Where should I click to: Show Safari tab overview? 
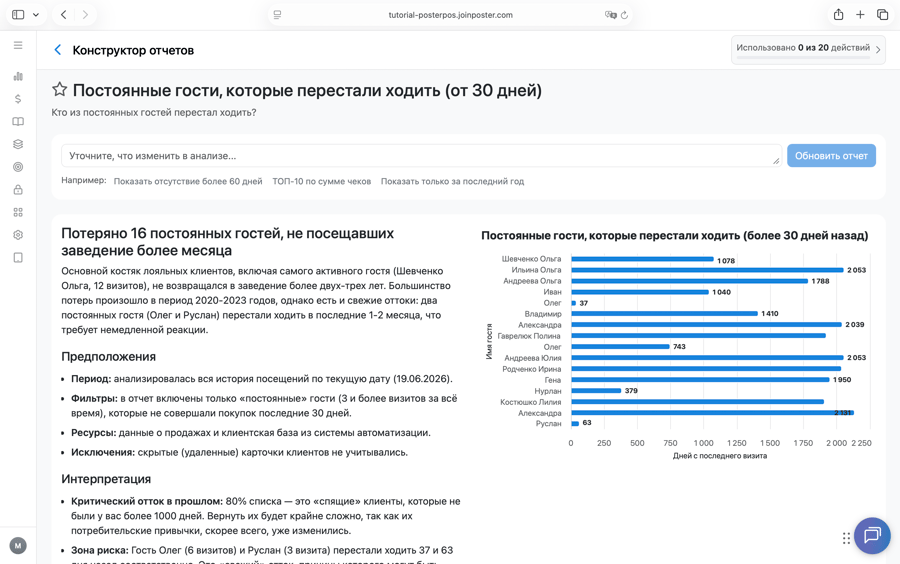point(882,15)
